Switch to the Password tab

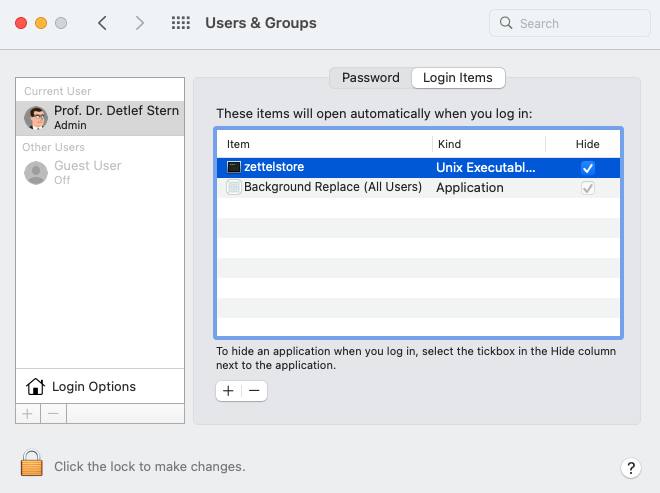[x=370, y=78]
